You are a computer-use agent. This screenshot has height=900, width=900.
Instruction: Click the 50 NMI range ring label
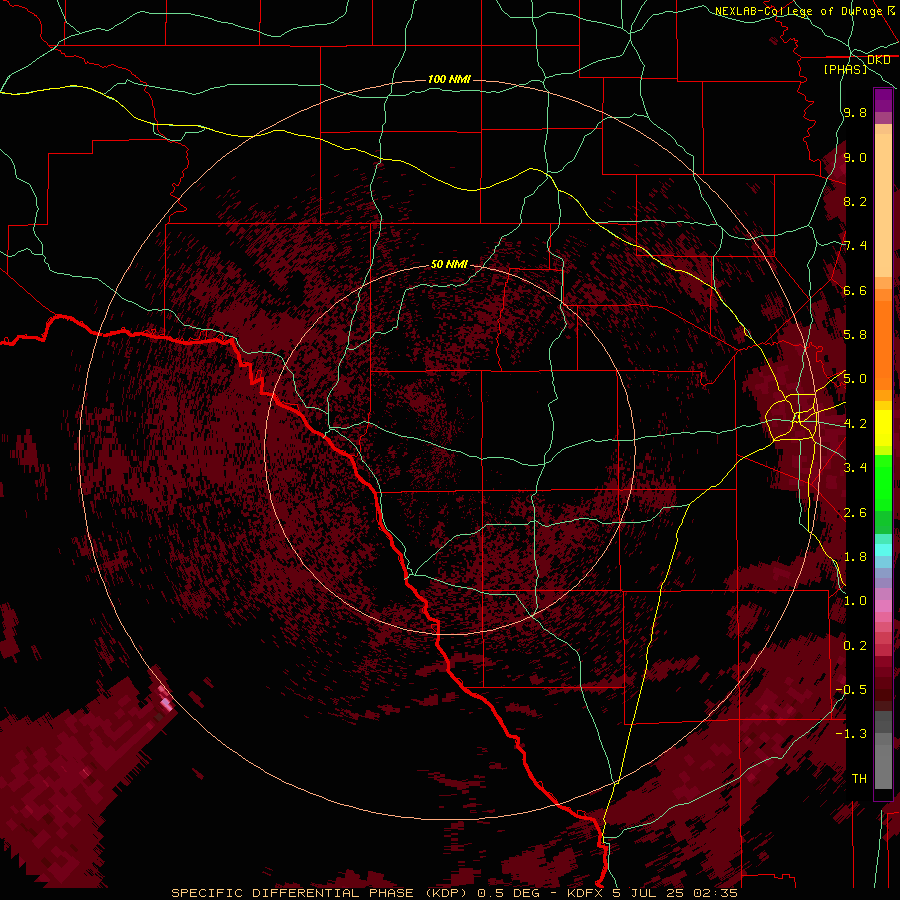(x=449, y=264)
